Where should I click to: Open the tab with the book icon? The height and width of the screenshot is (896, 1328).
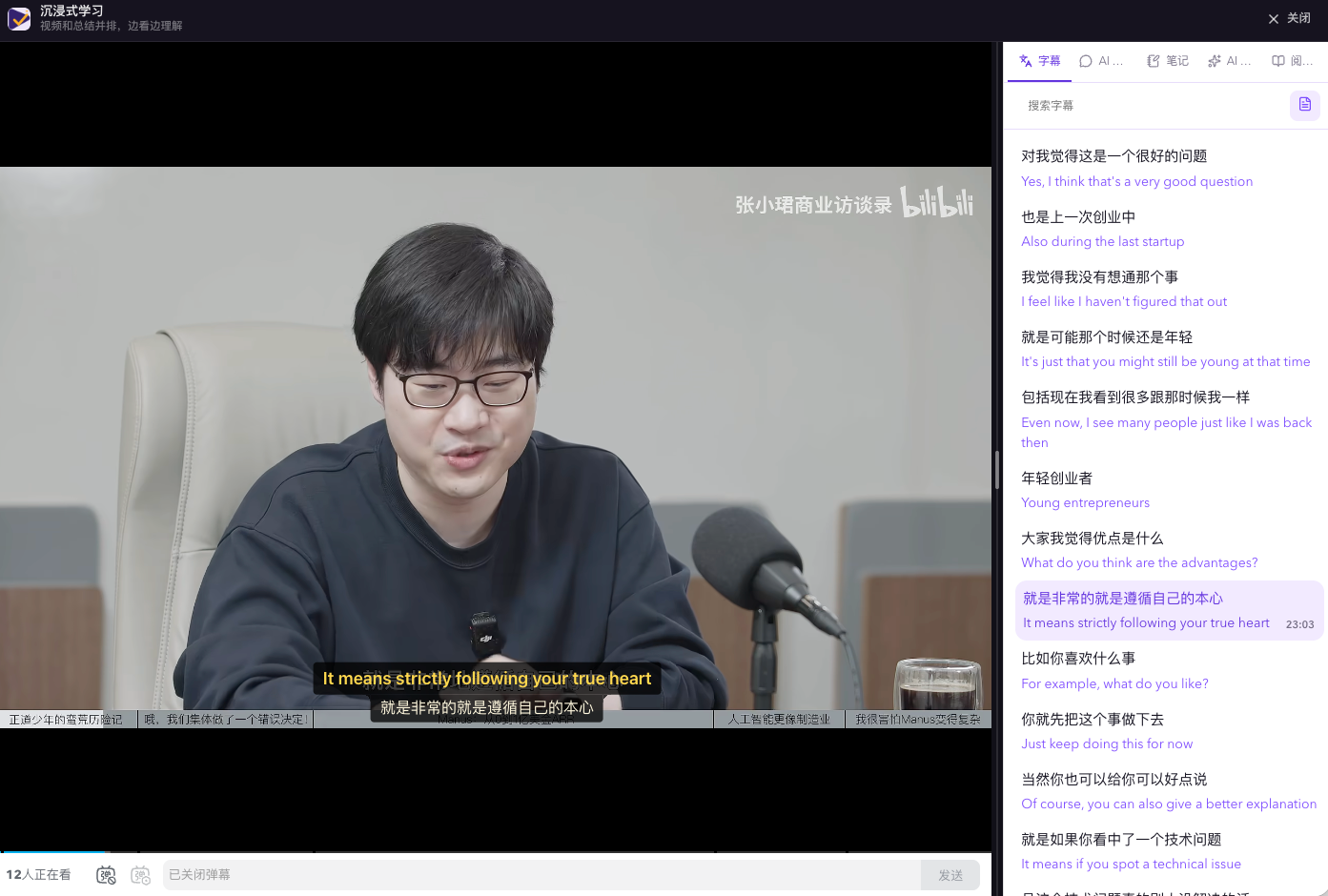[1292, 61]
